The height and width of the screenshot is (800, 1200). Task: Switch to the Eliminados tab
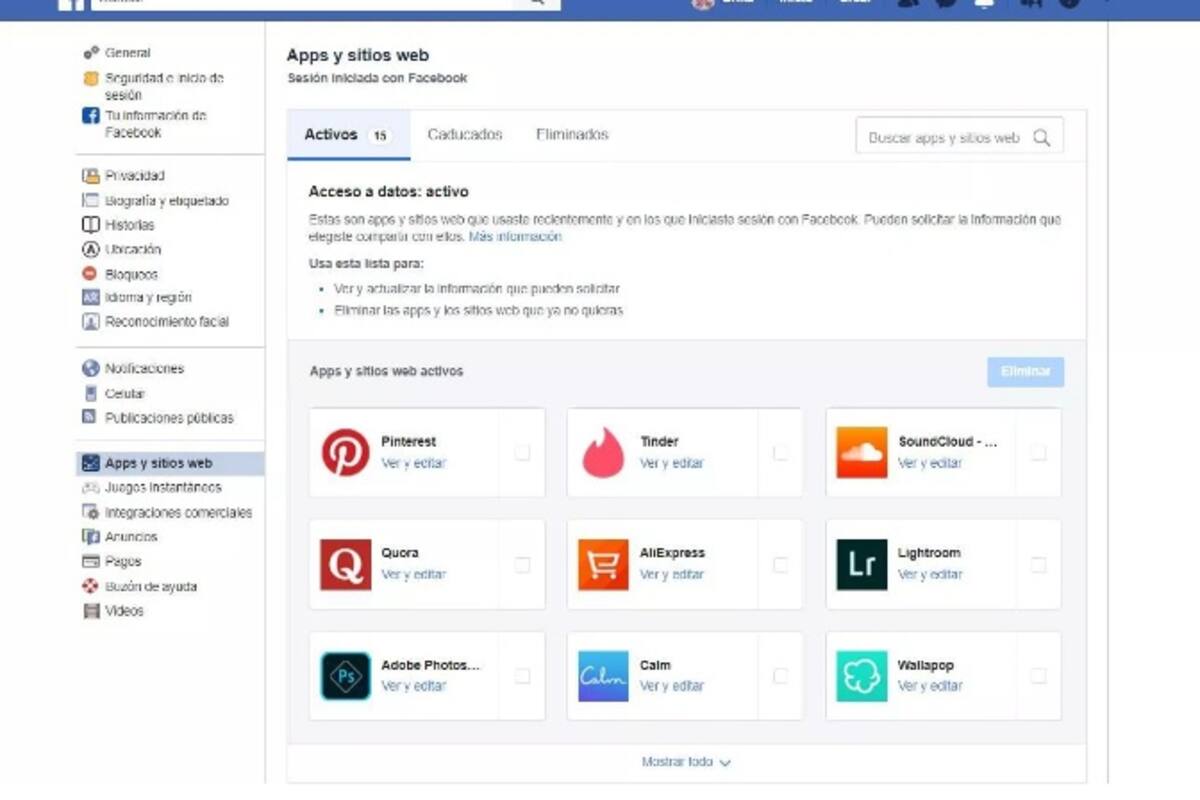pyautogui.click(x=572, y=135)
